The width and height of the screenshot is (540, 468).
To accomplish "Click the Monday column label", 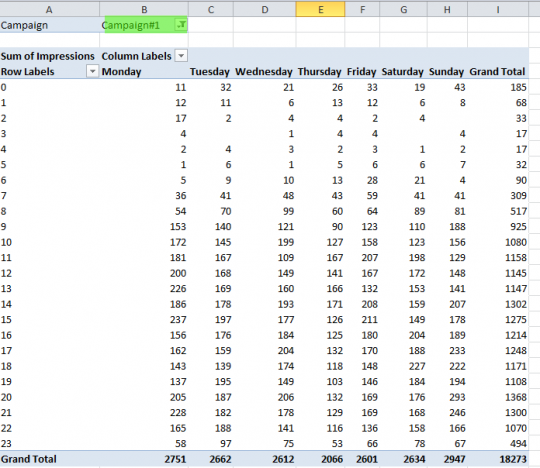I will [121, 71].
